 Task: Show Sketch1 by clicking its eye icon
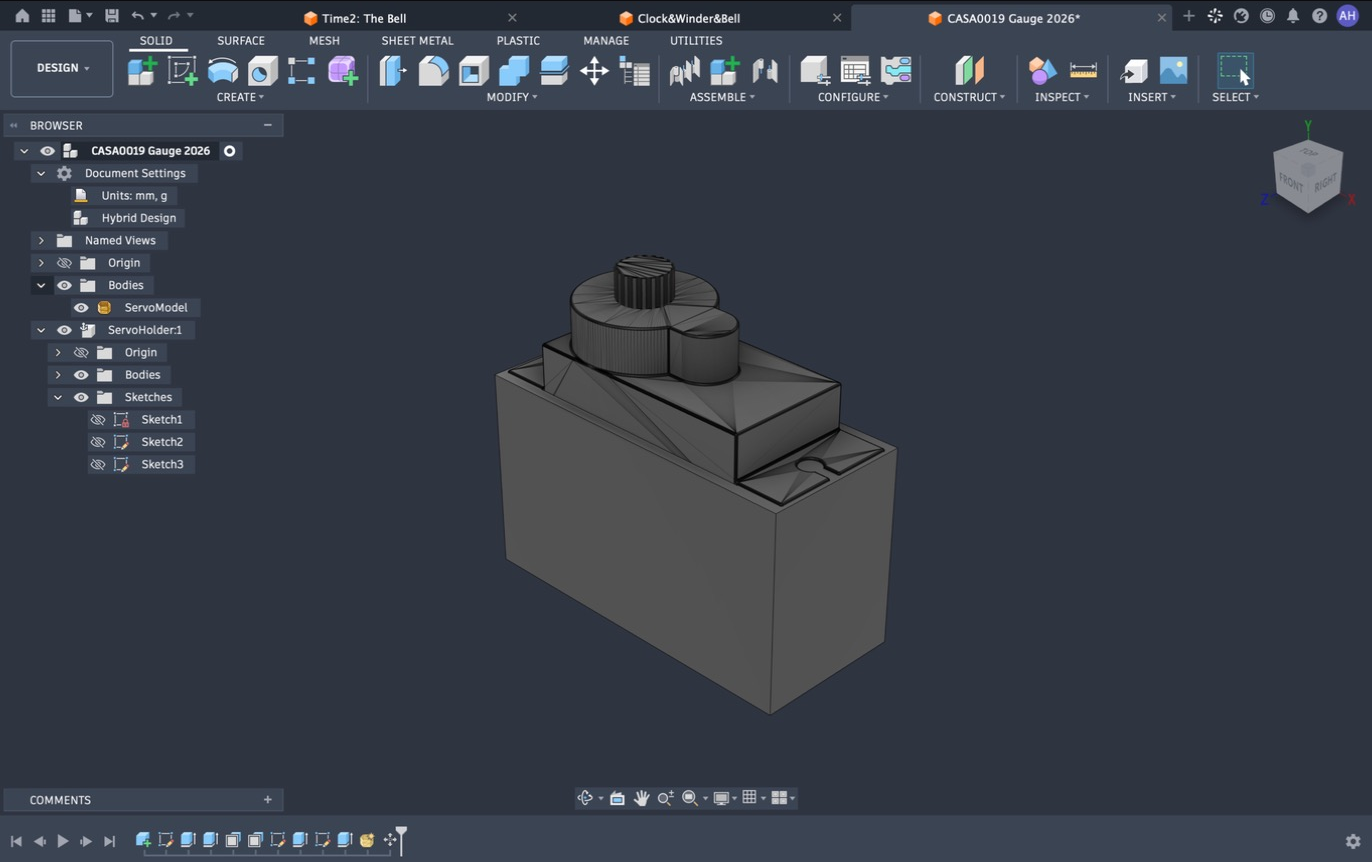coord(98,420)
